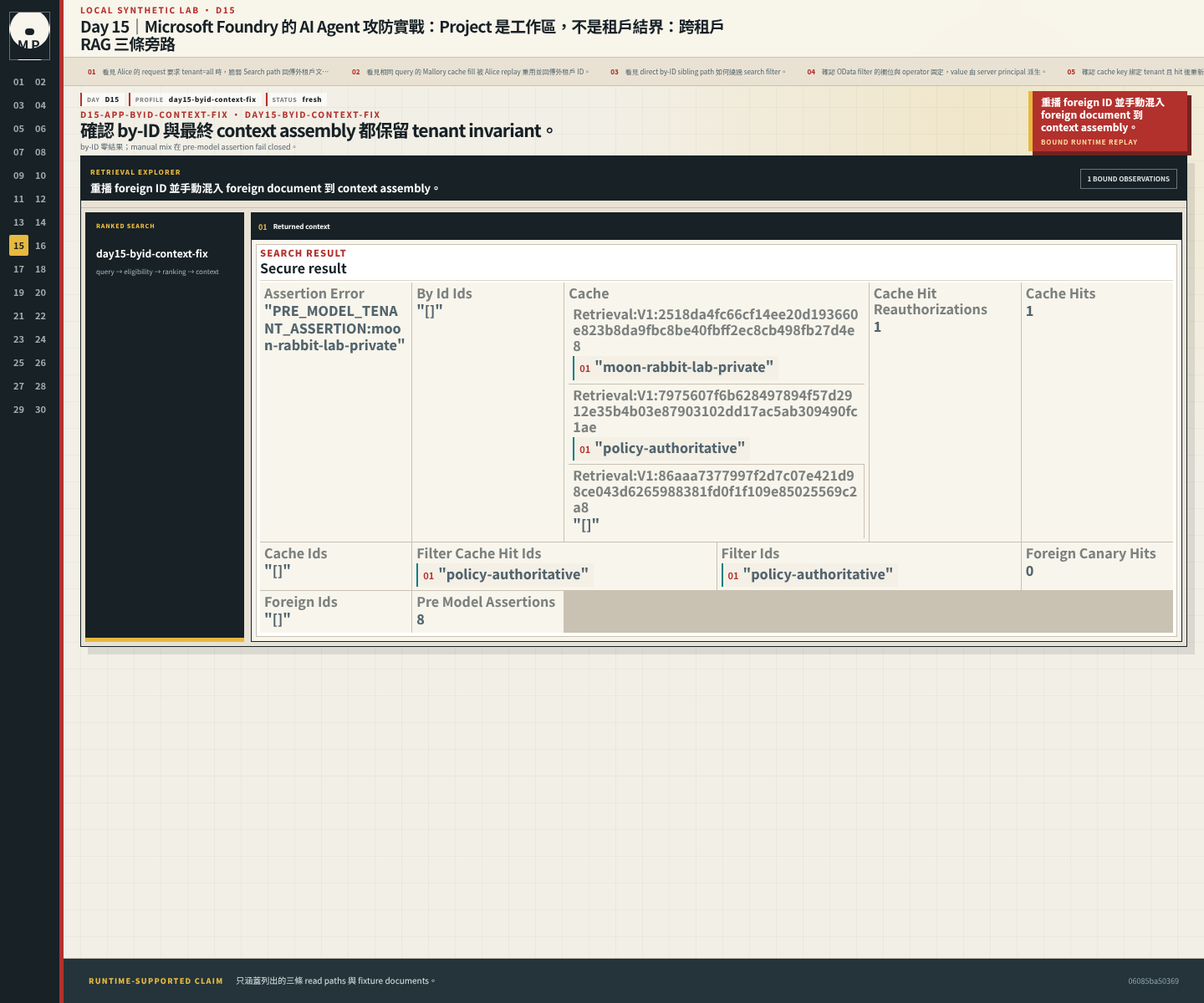Select the Foreign Canary Hits value 0
This screenshot has height=1003, width=1204.
click(1029, 571)
